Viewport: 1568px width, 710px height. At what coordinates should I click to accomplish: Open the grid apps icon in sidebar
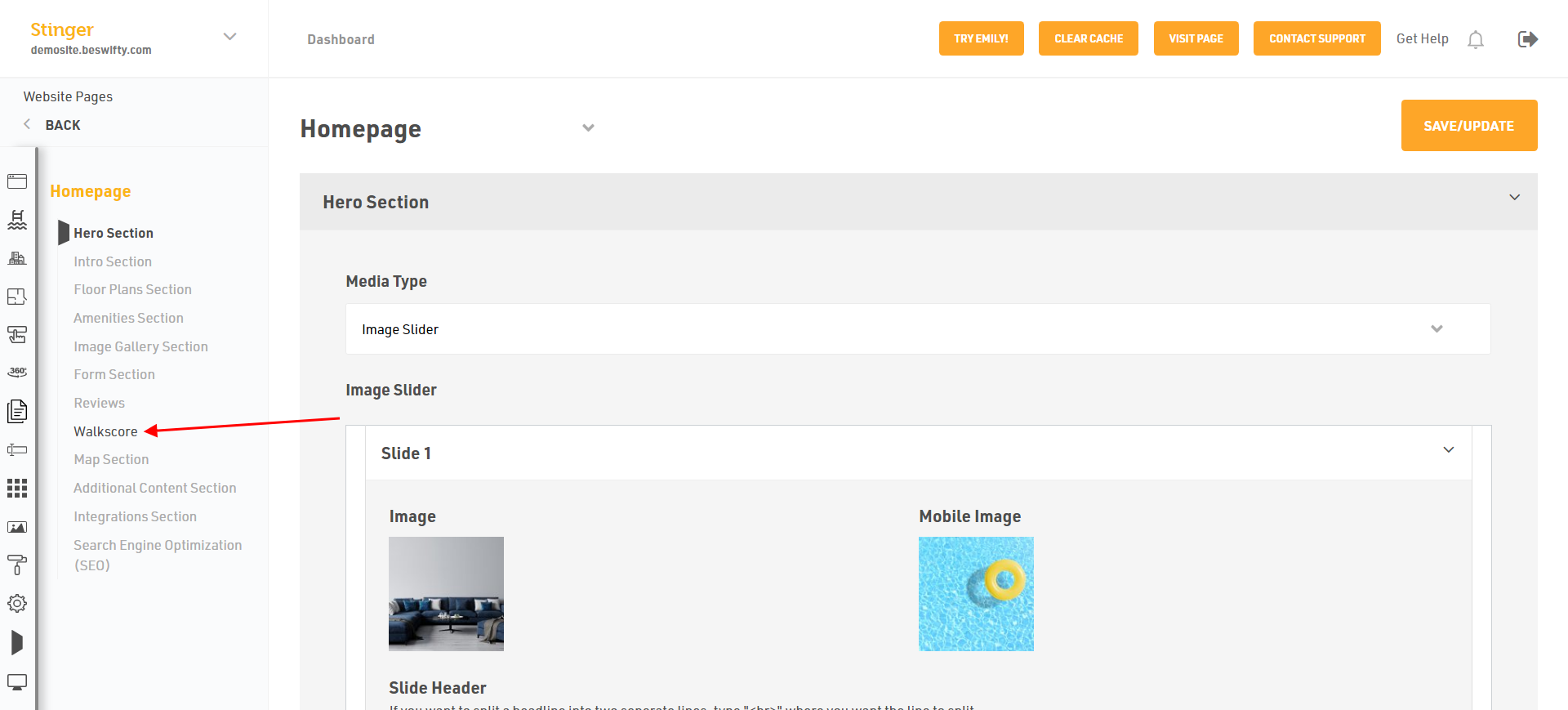click(x=17, y=489)
